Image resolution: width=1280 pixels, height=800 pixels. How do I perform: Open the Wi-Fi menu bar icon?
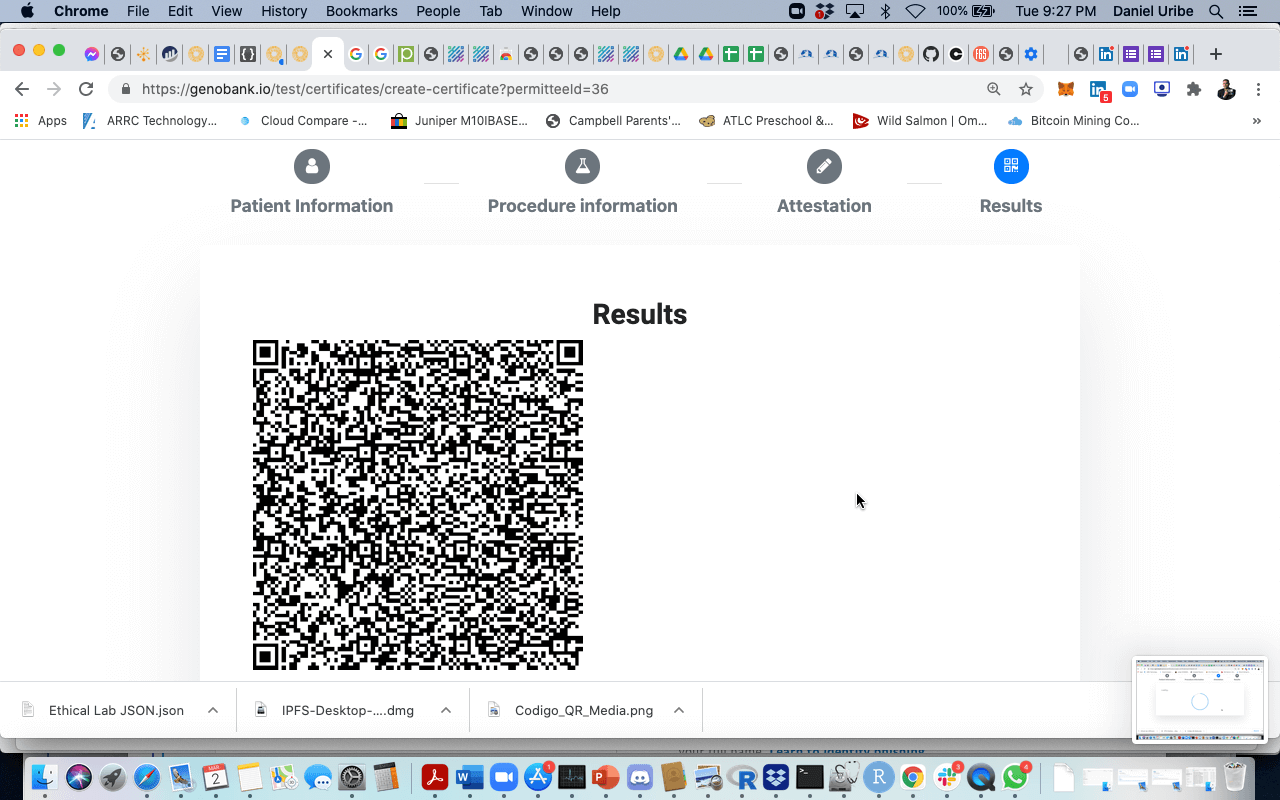pyautogui.click(x=915, y=11)
